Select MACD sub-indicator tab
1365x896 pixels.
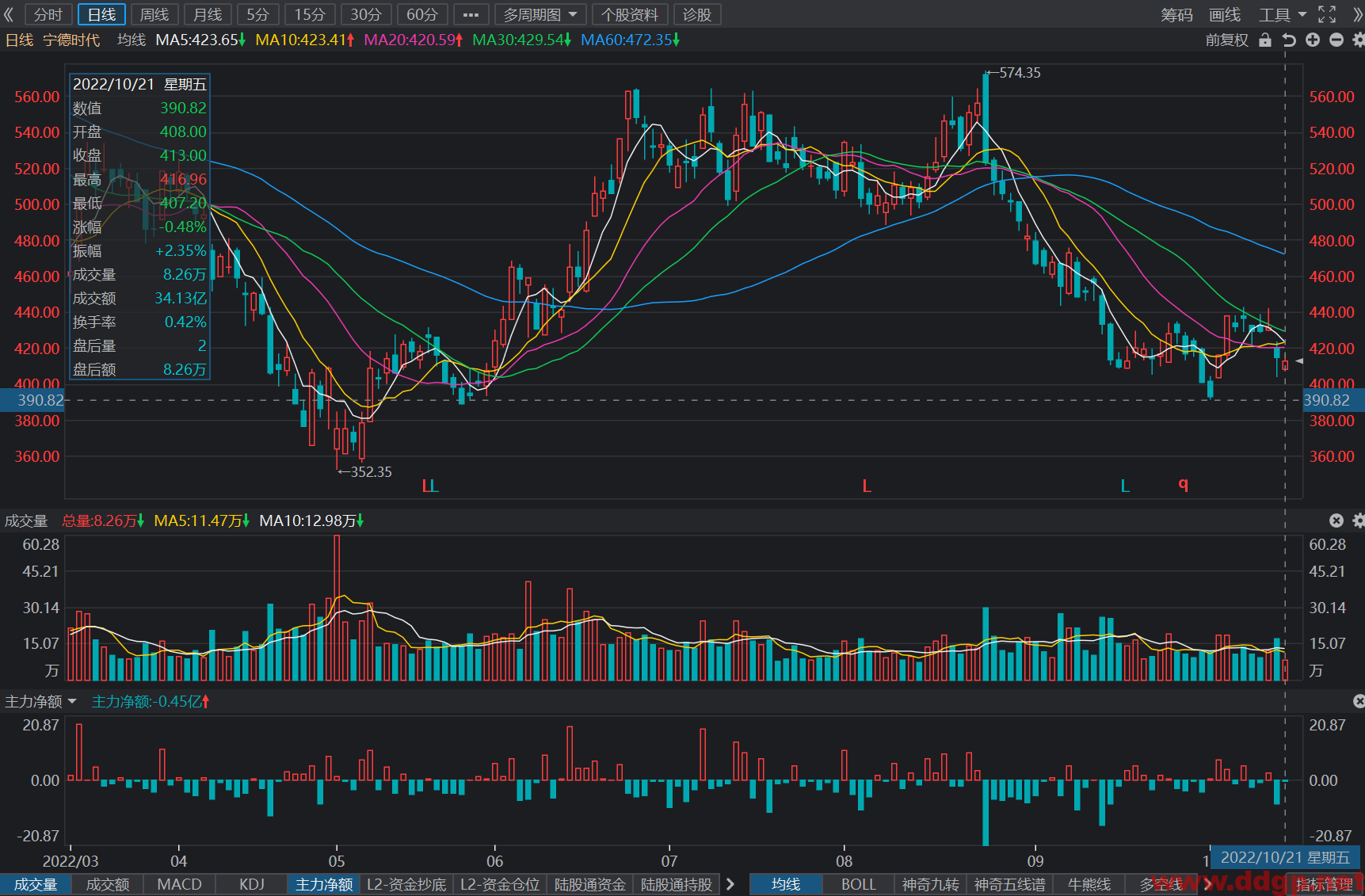[180, 884]
